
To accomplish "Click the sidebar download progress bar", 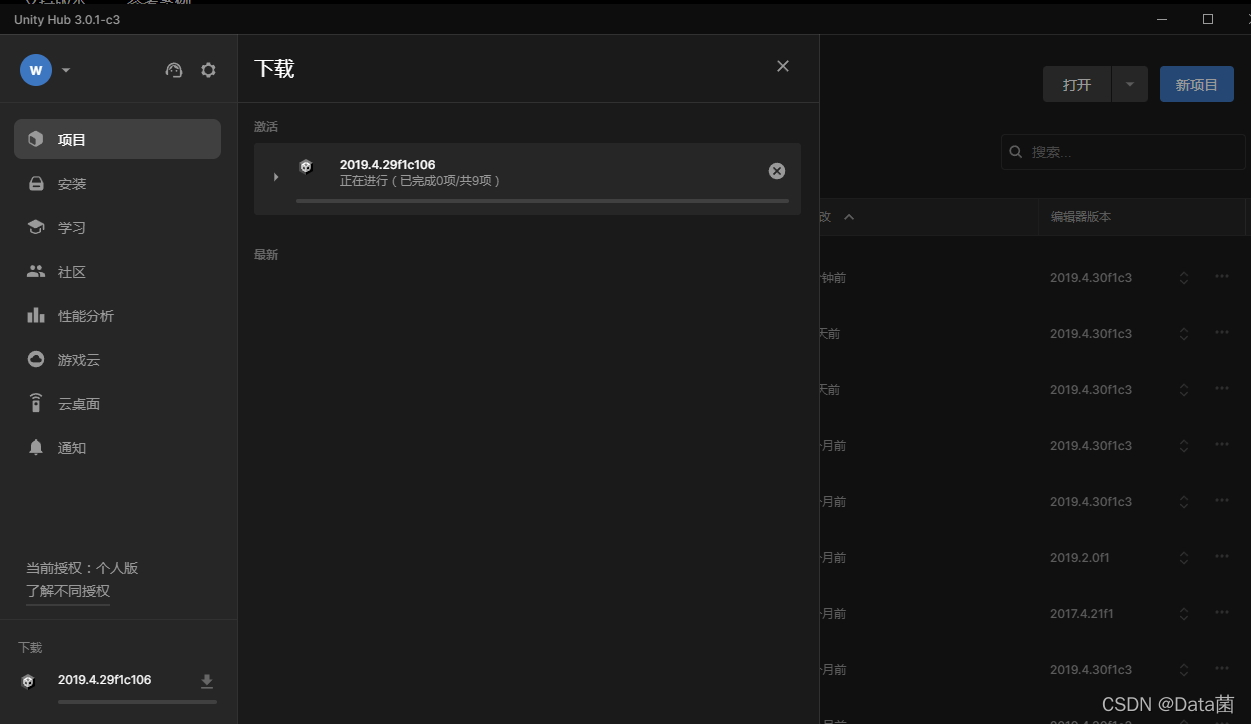I will click(x=137, y=702).
